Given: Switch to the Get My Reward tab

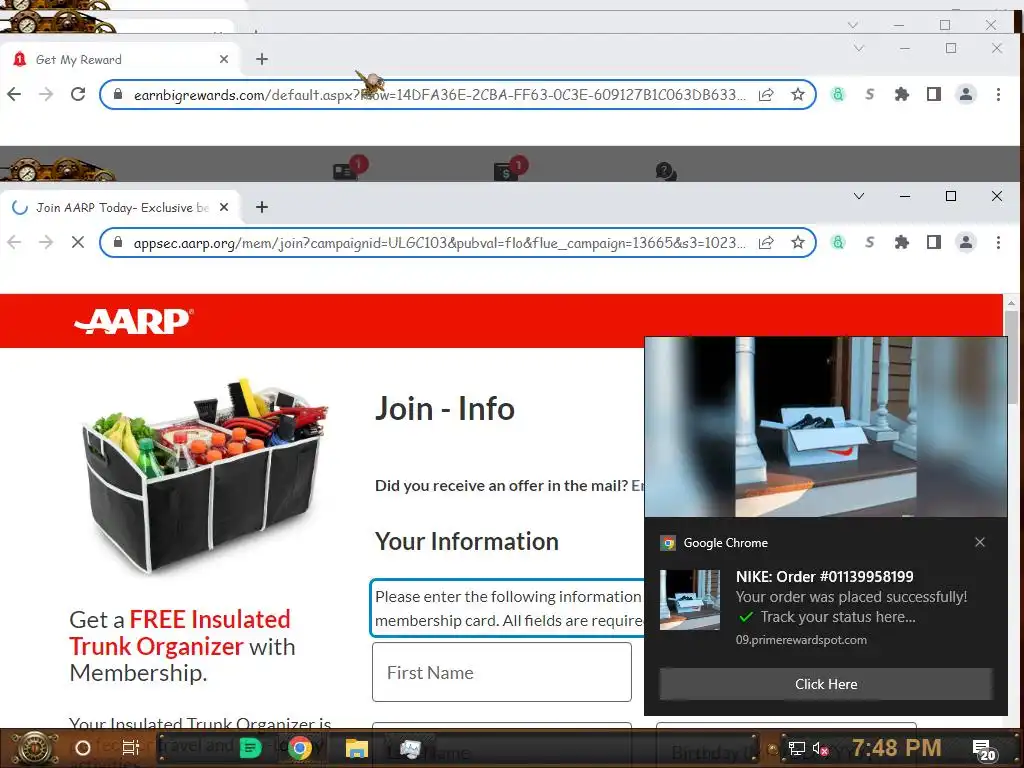Looking at the screenshot, I should (x=121, y=59).
